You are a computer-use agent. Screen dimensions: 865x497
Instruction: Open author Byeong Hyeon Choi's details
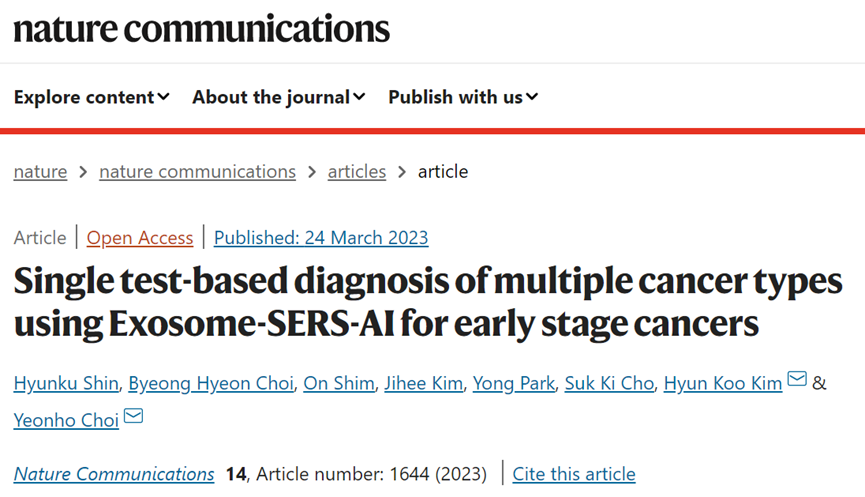click(x=211, y=383)
